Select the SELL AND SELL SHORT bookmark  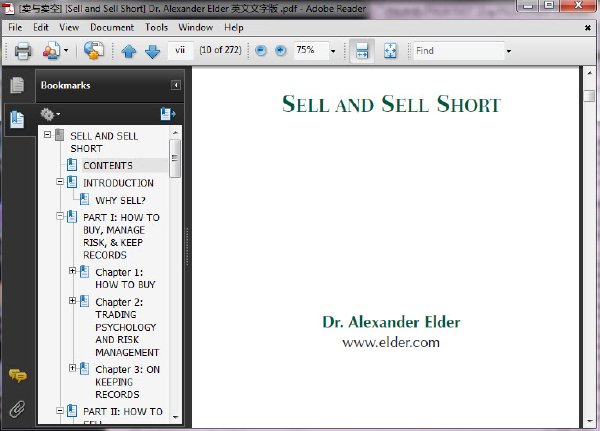point(104,142)
